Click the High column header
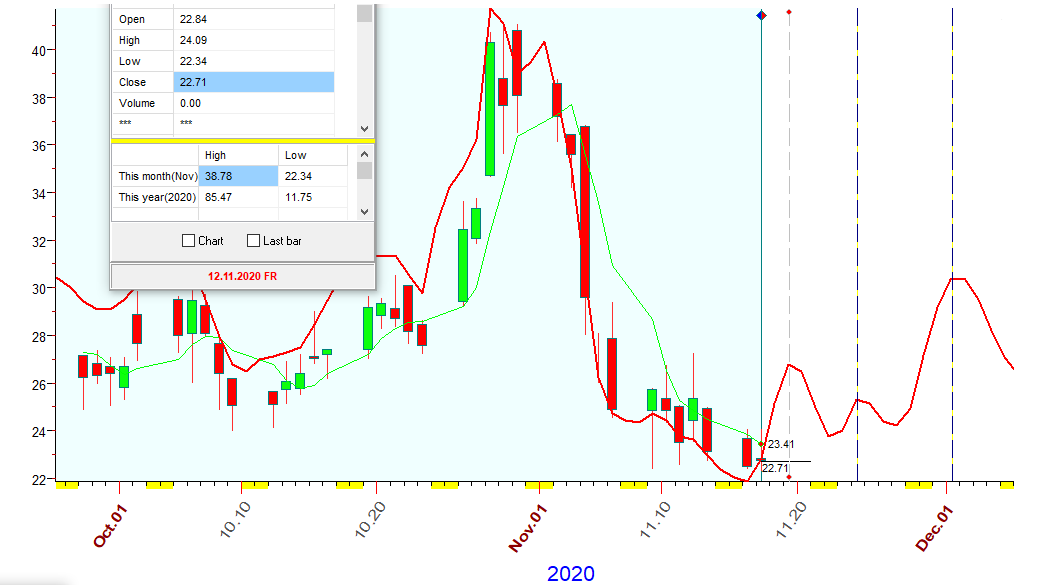The image size is (1058, 585). click(216, 155)
